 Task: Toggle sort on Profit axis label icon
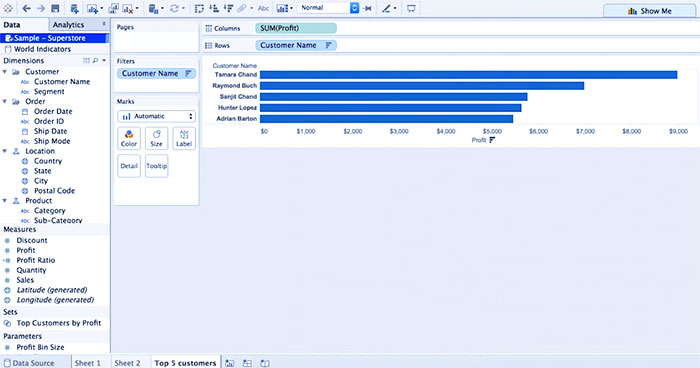coord(492,140)
